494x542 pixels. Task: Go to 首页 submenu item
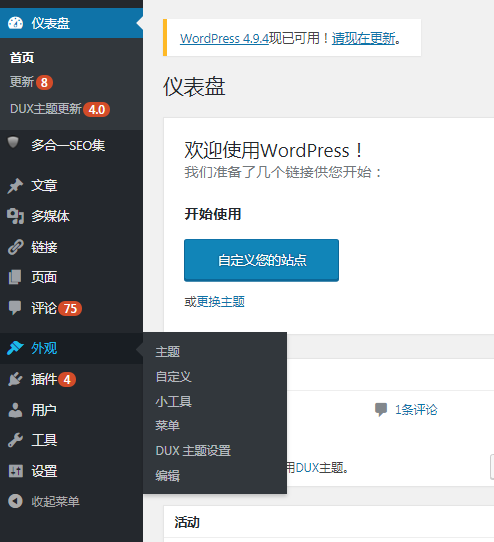click(22, 58)
